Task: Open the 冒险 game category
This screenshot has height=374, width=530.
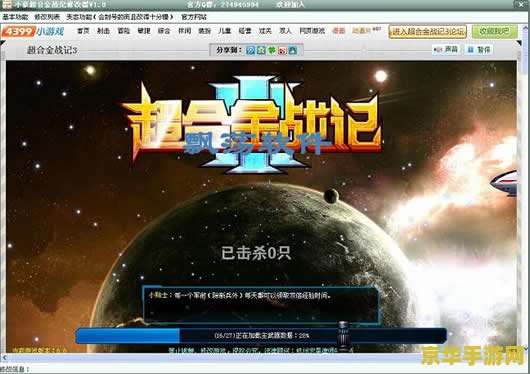Action: coord(124,31)
